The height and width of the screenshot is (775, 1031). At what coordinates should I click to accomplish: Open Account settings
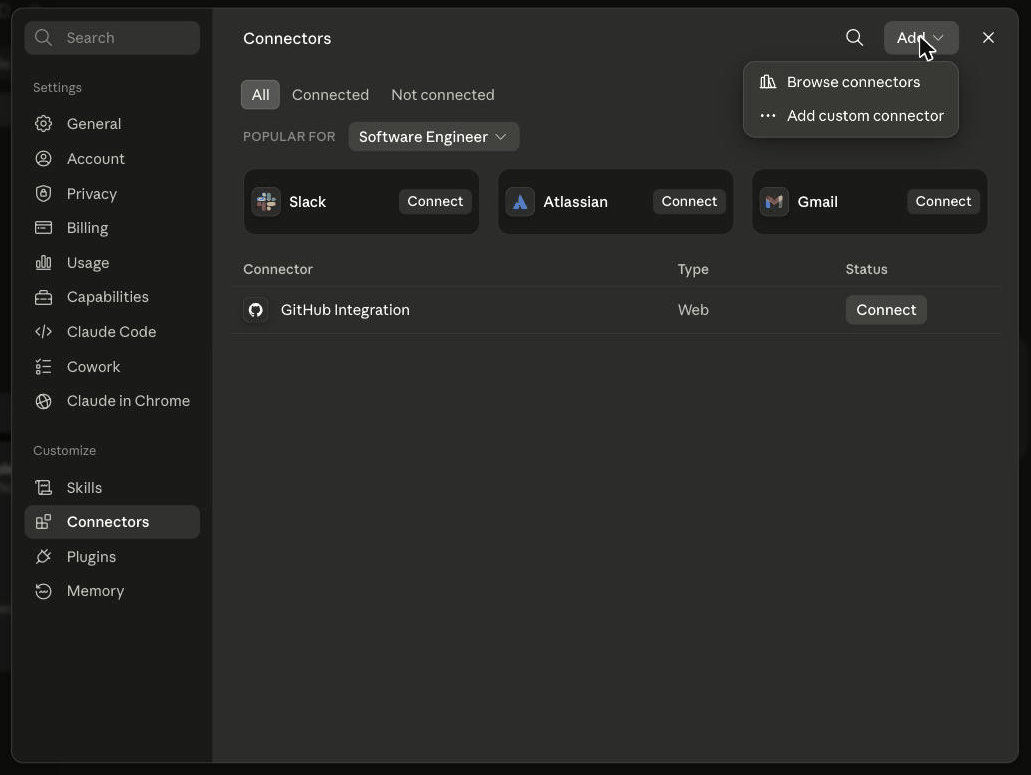112,158
